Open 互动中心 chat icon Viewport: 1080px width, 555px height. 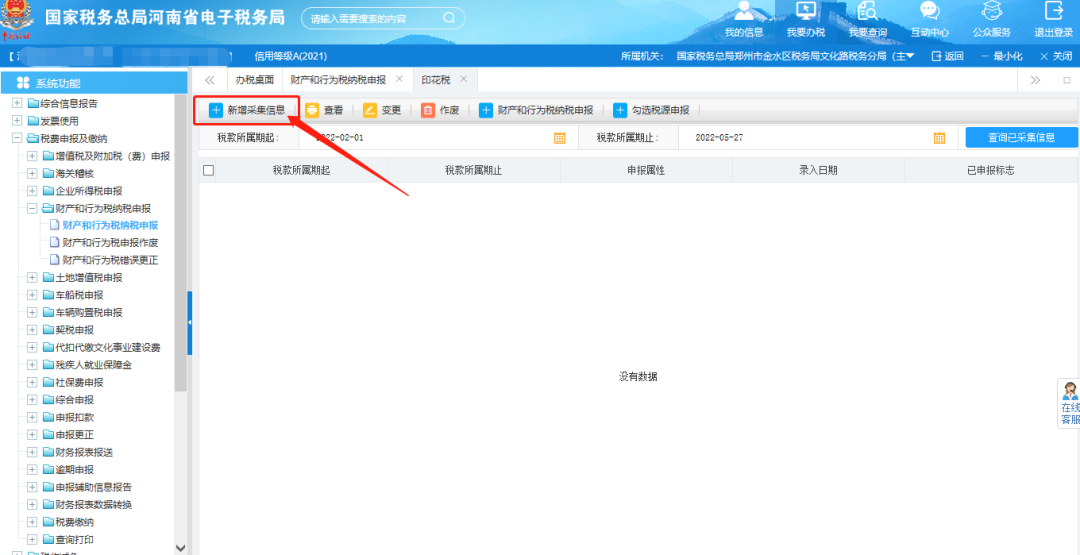point(929,11)
